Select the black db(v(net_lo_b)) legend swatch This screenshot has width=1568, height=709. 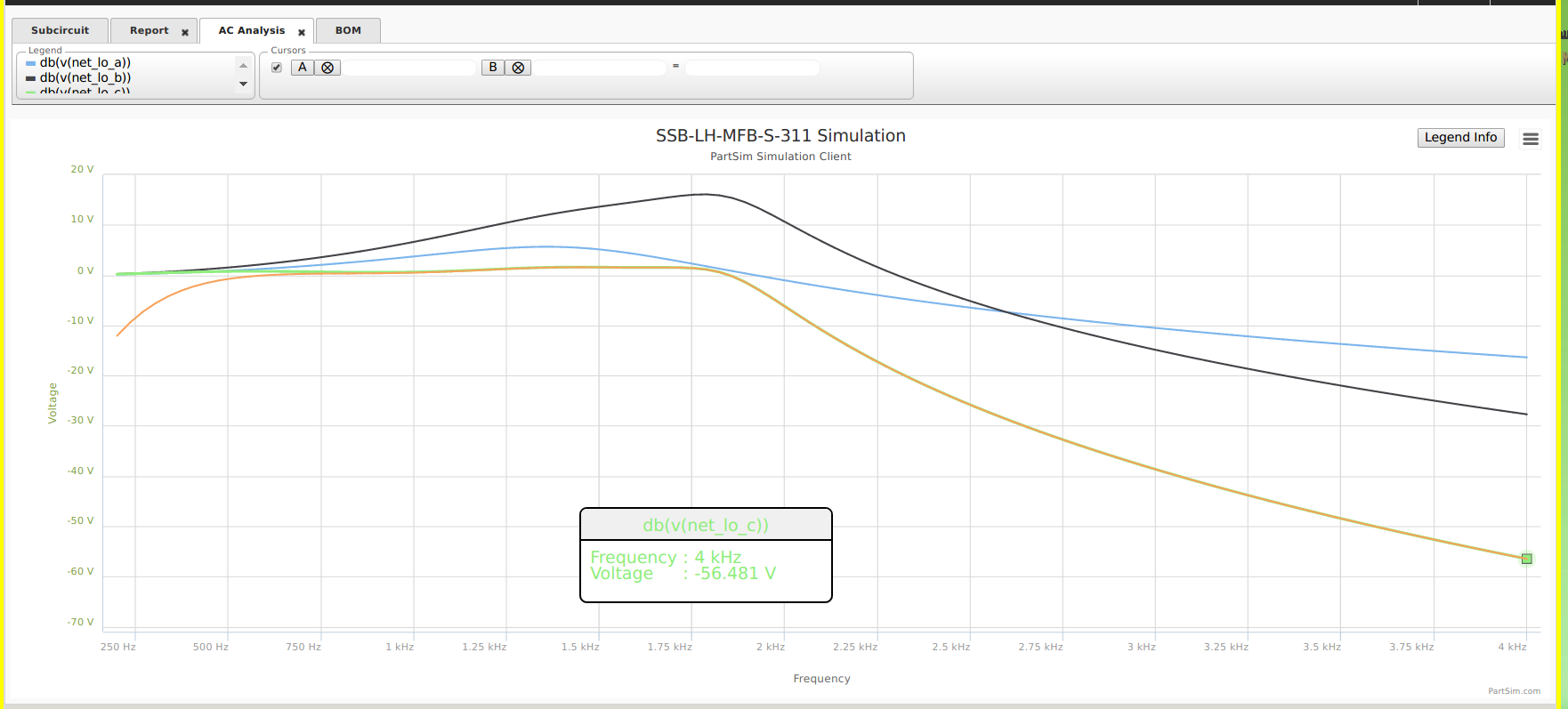point(31,78)
